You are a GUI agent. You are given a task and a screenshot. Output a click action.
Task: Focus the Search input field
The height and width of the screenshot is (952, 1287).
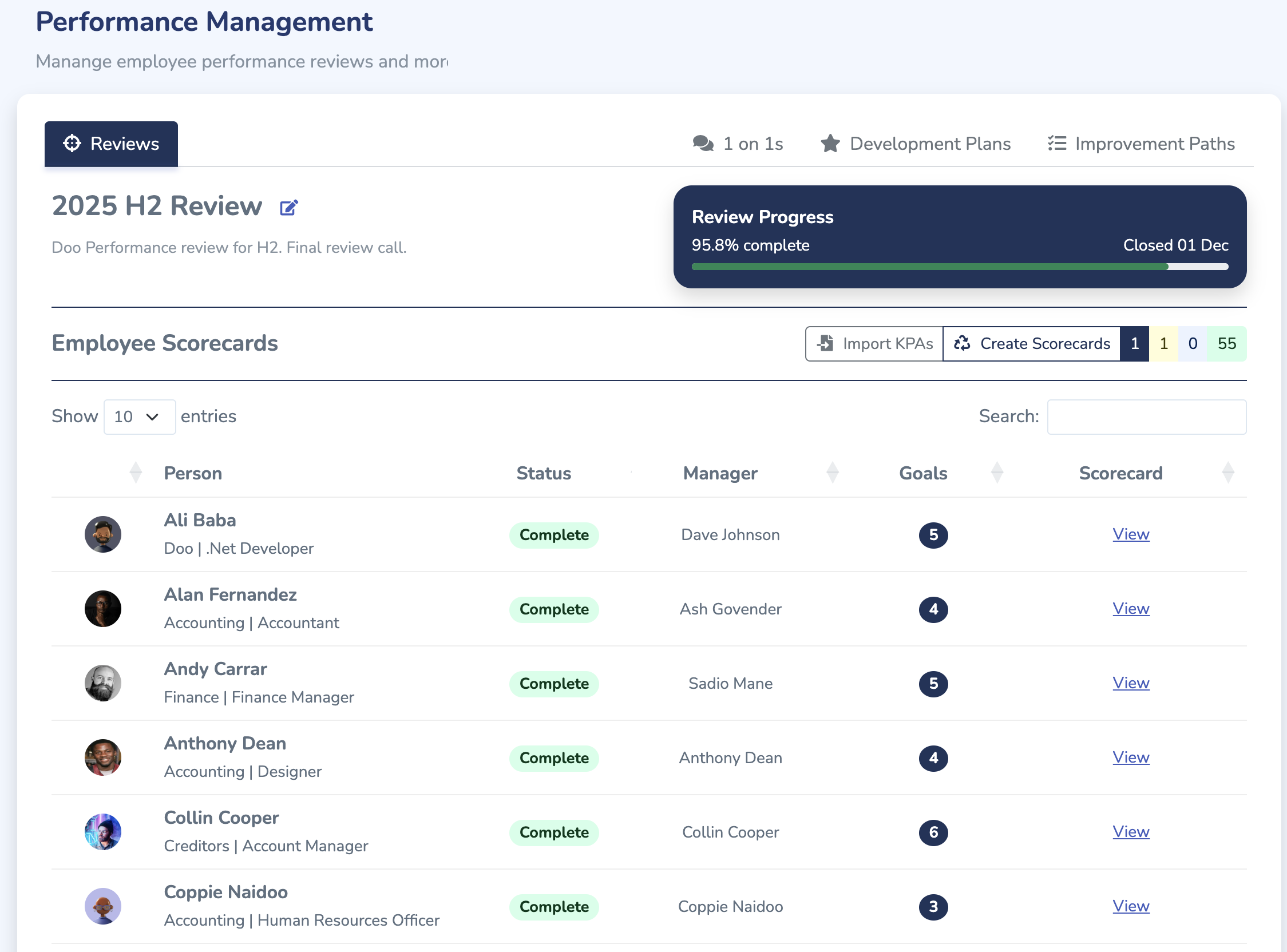pyautogui.click(x=1146, y=416)
